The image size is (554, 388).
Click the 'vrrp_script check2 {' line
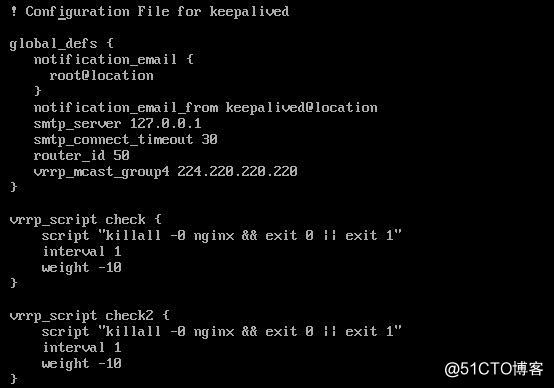pos(90,316)
